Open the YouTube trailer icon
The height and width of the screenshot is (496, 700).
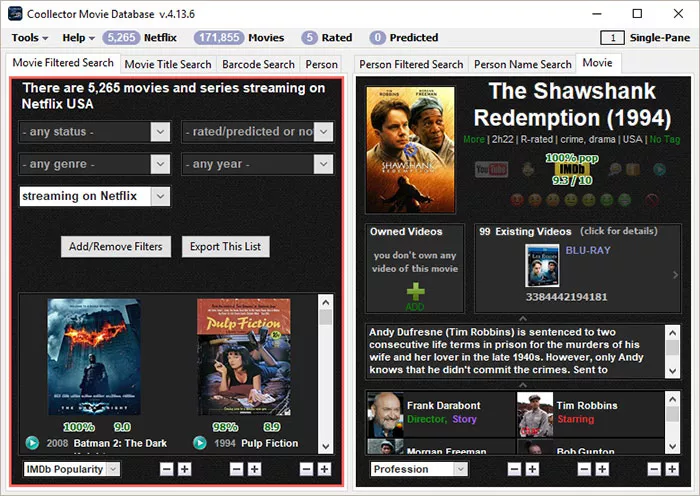pos(492,169)
